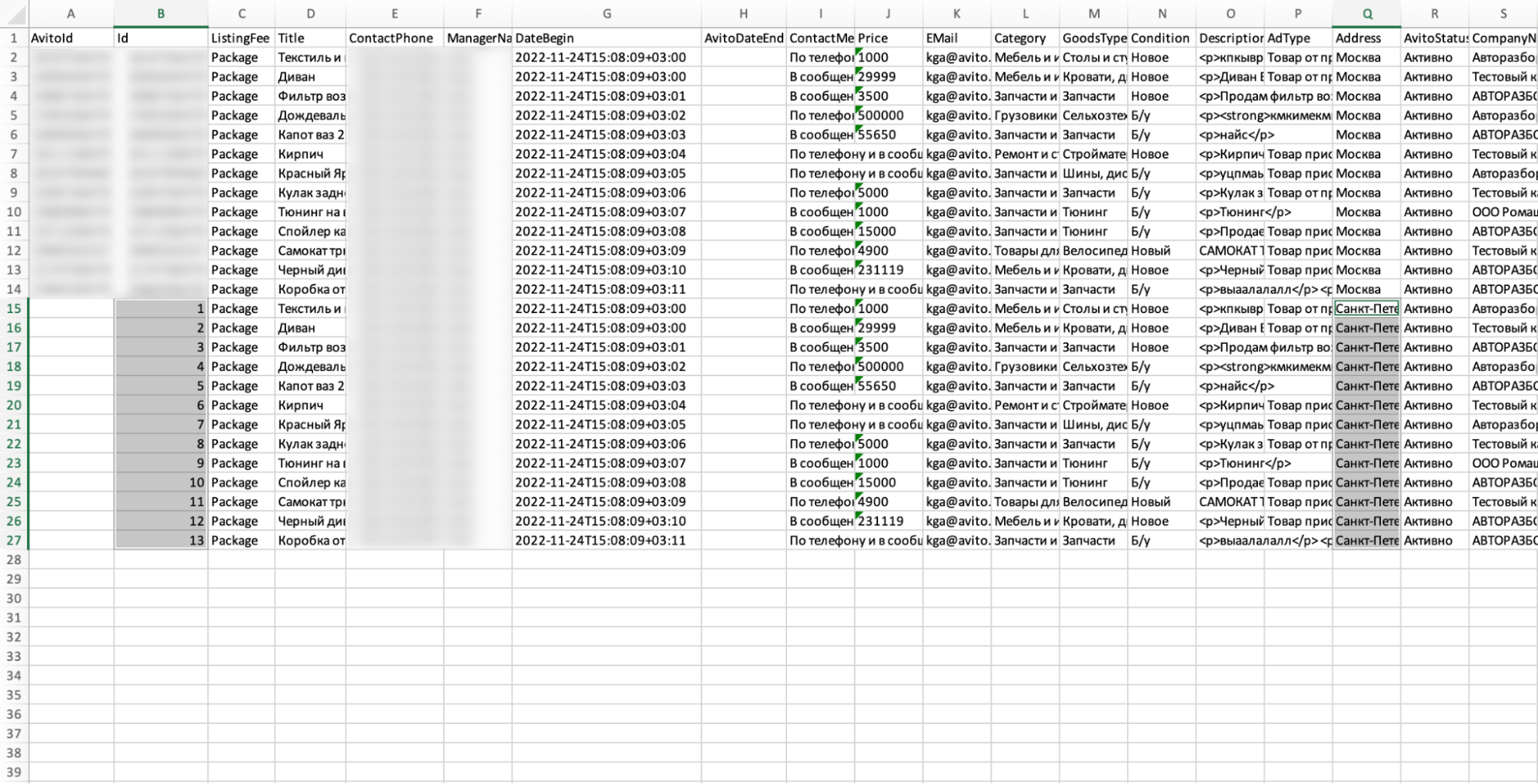Click the Диван title in row 3
The height and width of the screenshot is (784, 1538).
pyautogui.click(x=310, y=77)
